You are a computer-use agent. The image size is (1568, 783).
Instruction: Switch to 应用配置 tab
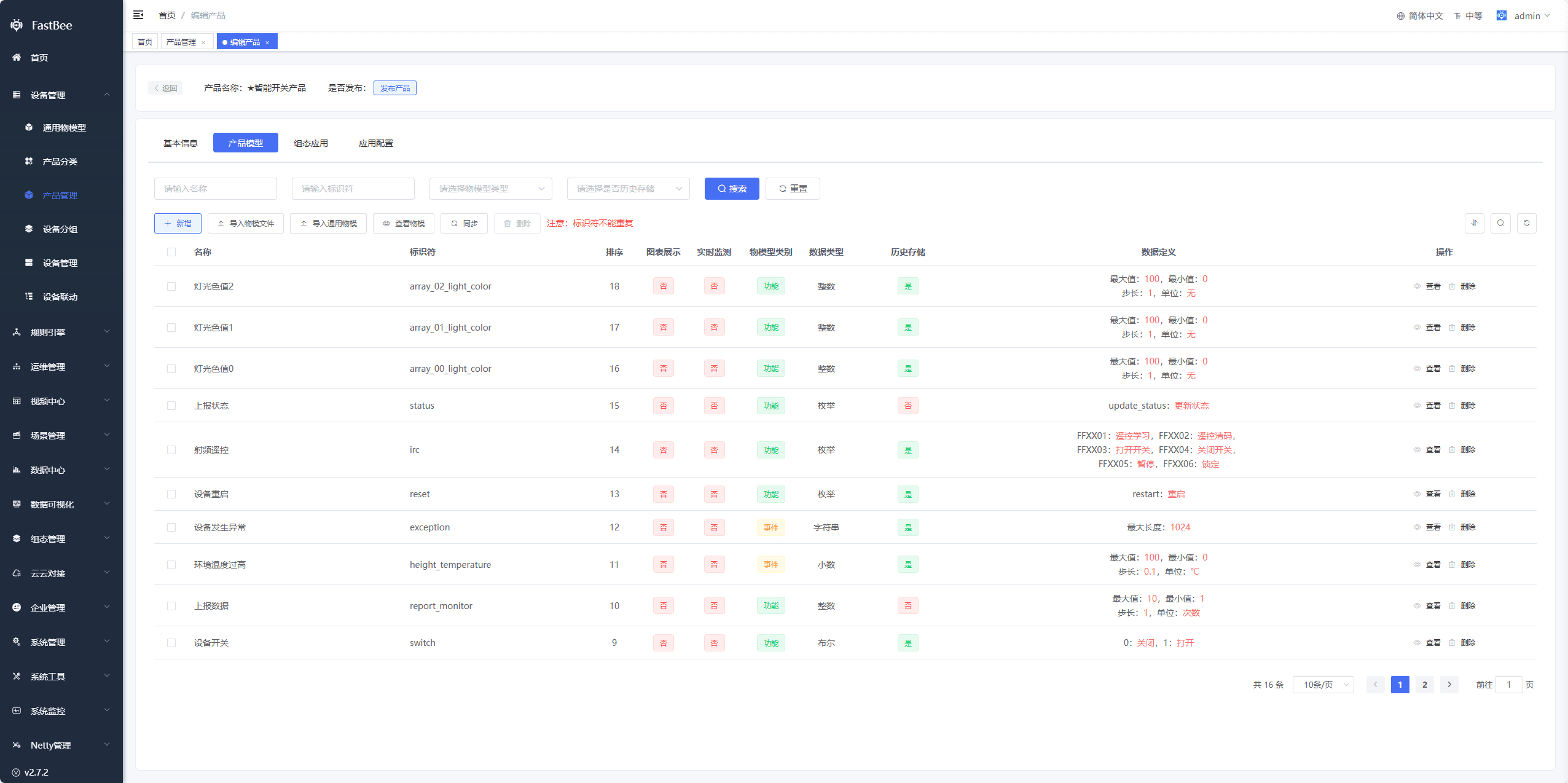(x=376, y=143)
